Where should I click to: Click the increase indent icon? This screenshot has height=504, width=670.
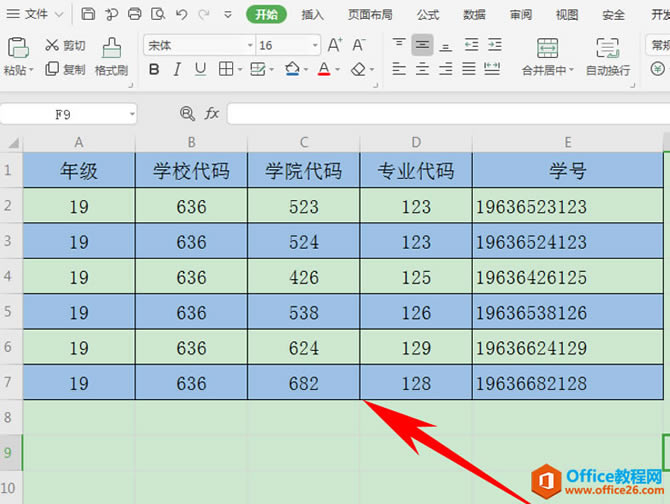(495, 45)
